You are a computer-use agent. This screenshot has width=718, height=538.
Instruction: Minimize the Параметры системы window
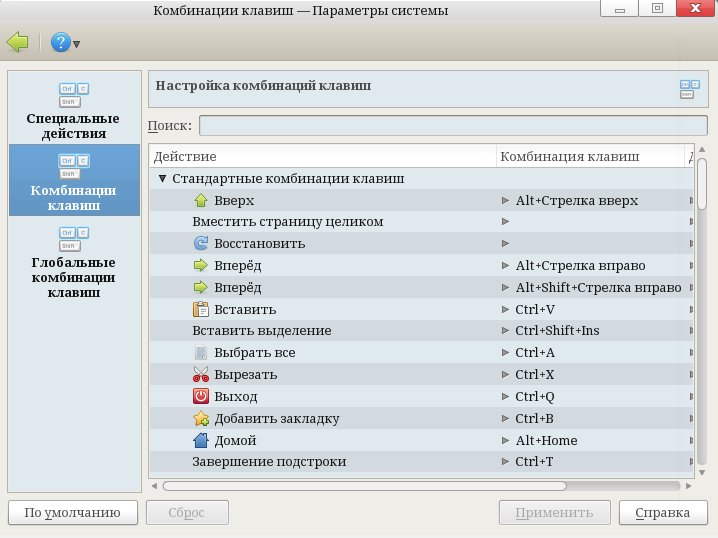tap(620, 8)
